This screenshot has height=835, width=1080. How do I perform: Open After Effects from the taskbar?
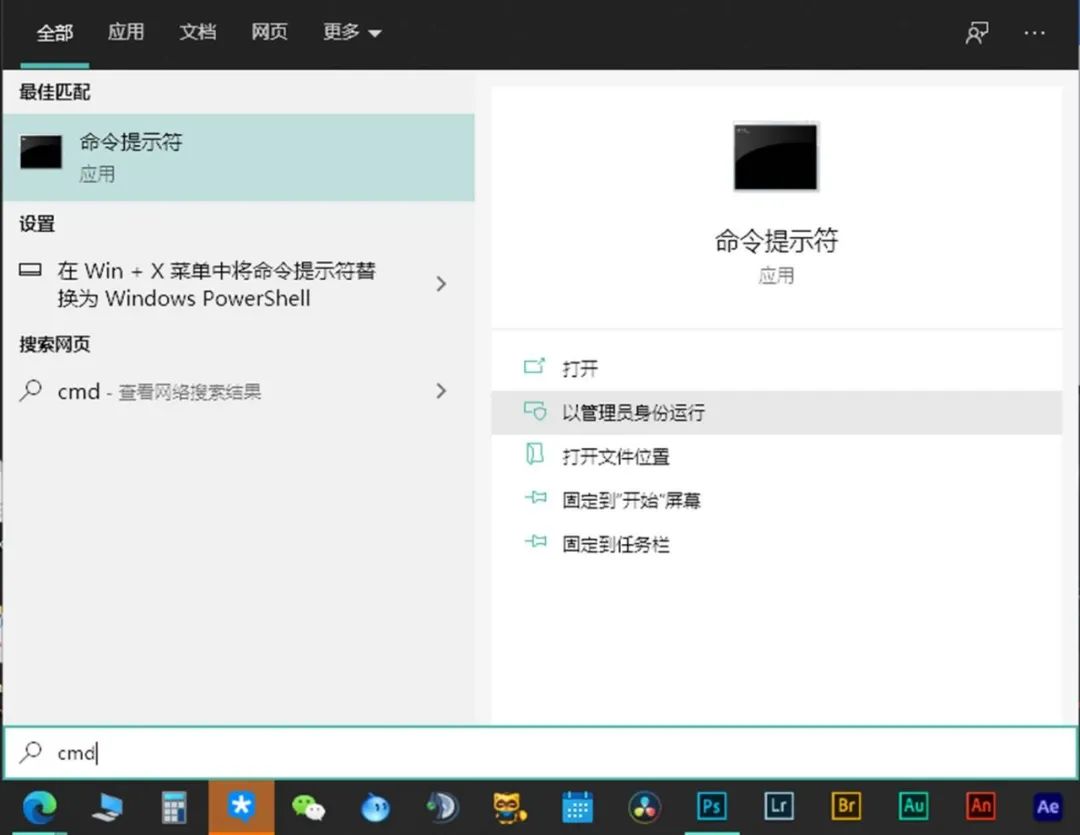1047,807
